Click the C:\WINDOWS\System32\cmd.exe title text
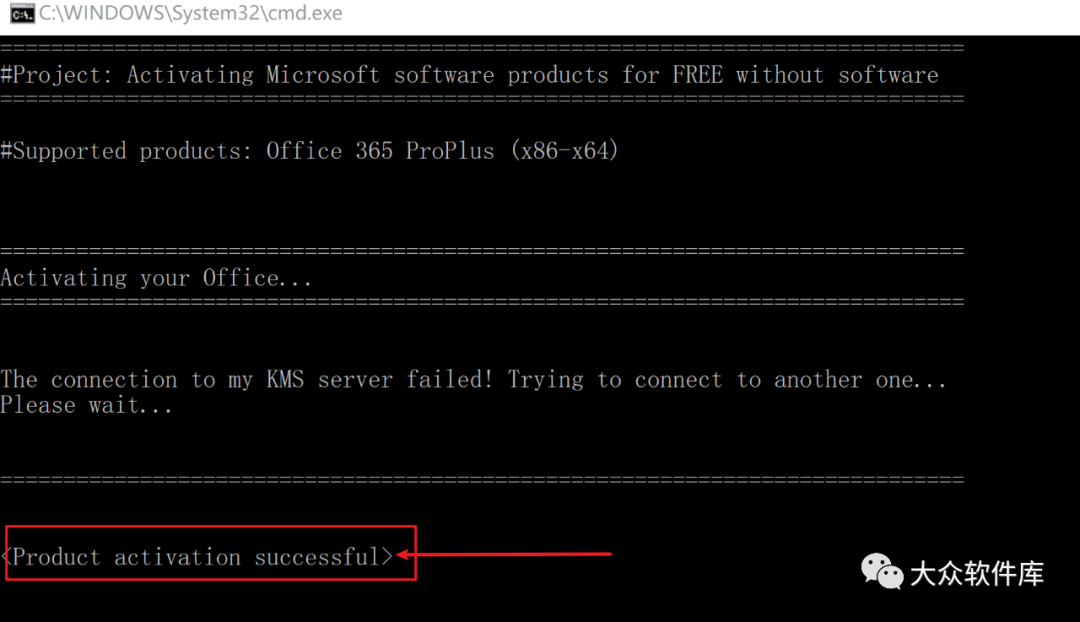The width and height of the screenshot is (1080, 622). coord(190,14)
